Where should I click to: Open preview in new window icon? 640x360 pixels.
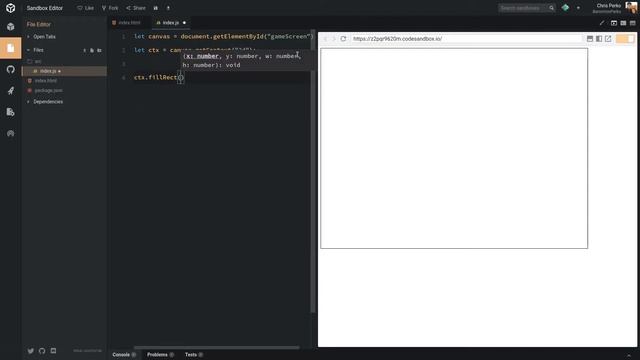coord(608,39)
